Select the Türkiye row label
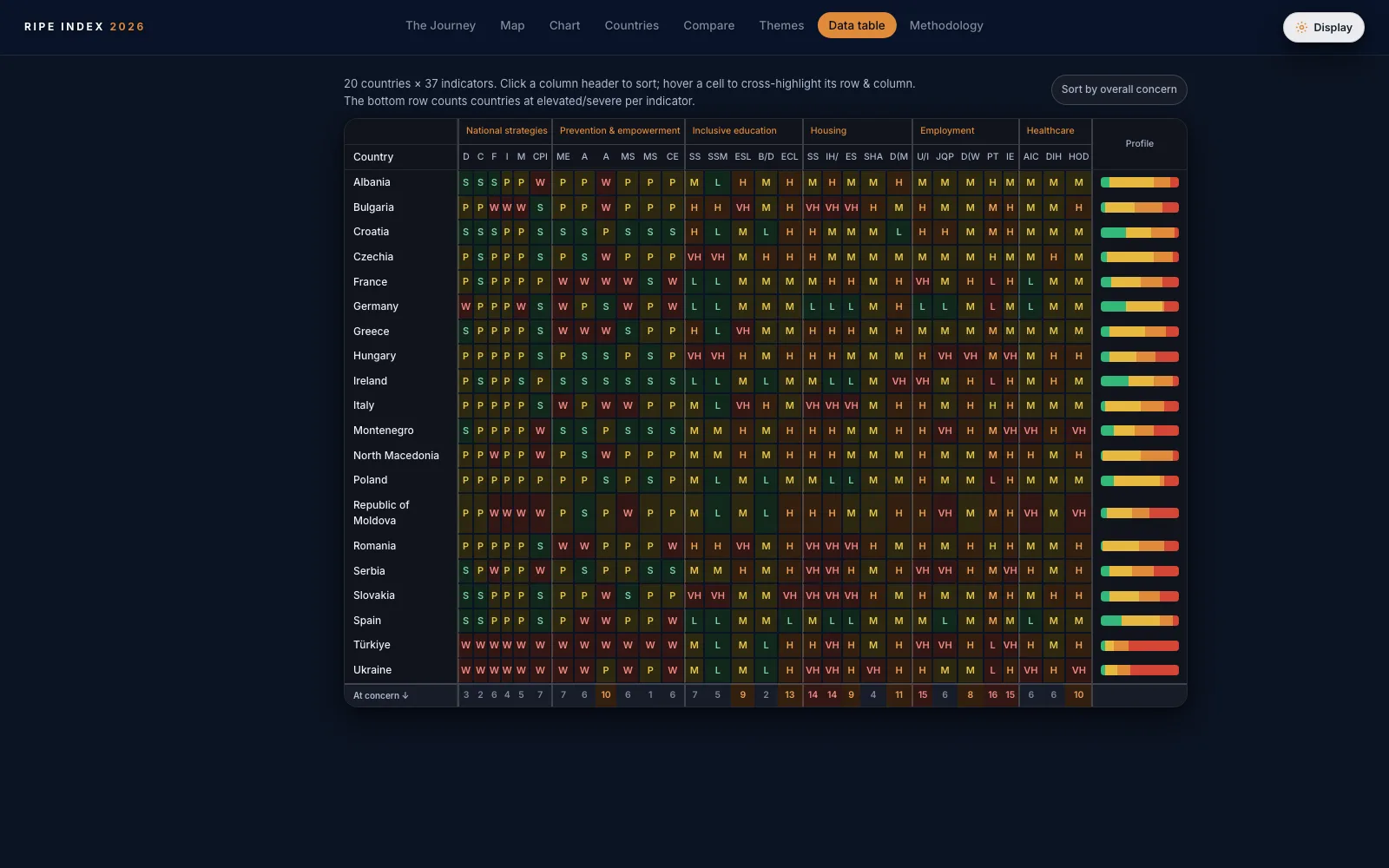 pos(372,645)
